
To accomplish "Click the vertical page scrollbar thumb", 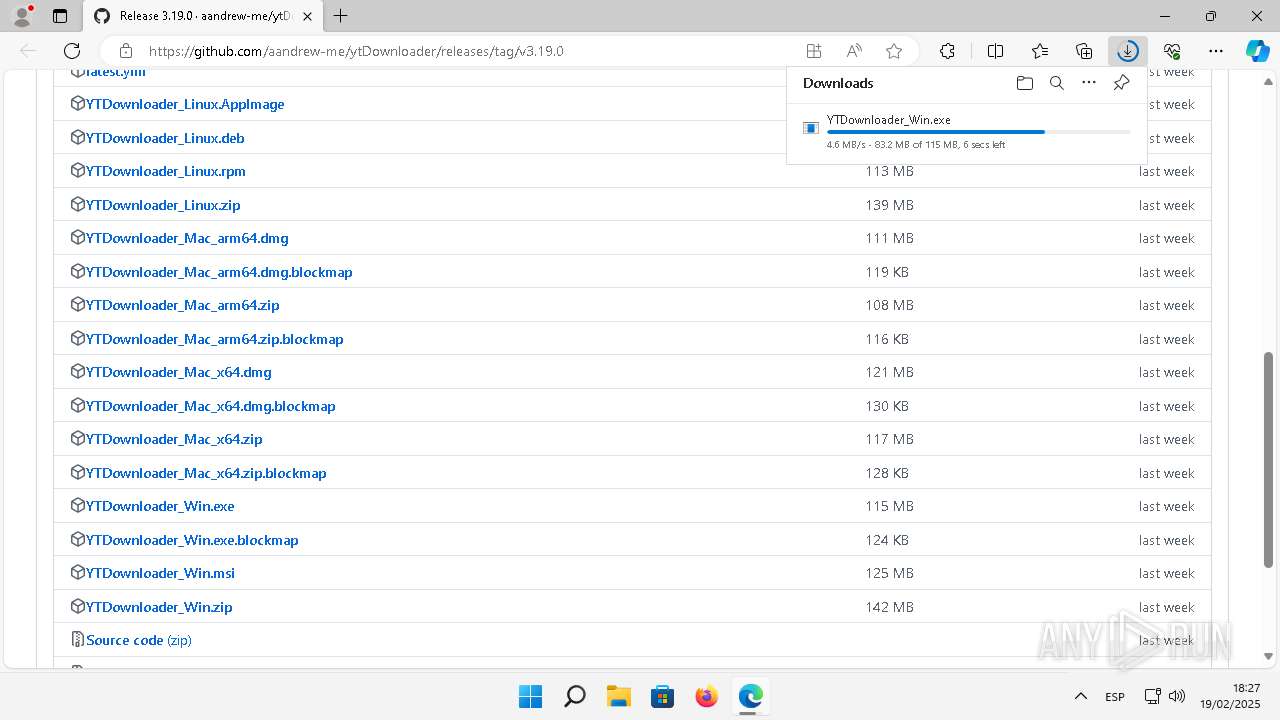I will (x=1268, y=460).
